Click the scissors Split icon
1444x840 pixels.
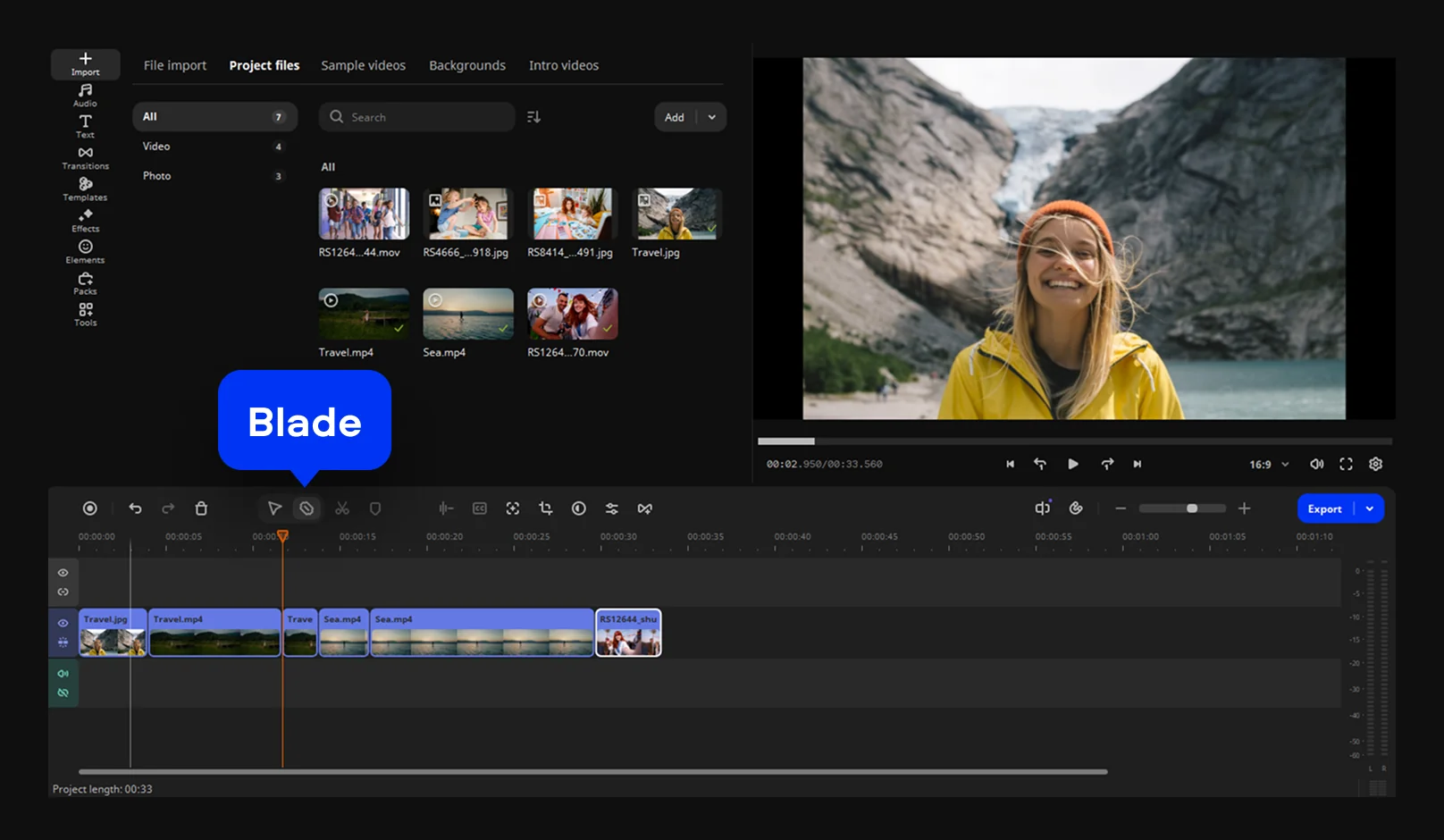(342, 508)
